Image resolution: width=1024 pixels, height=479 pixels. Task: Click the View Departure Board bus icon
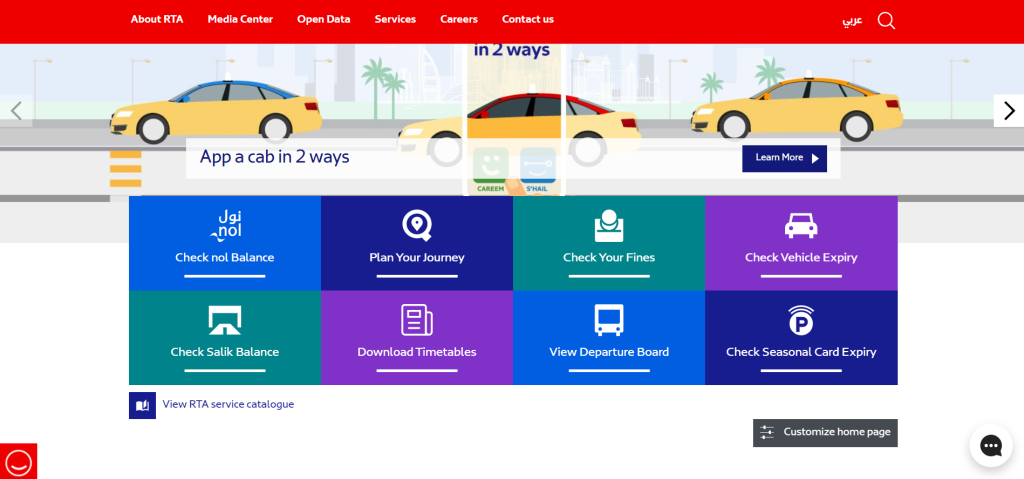click(609, 320)
